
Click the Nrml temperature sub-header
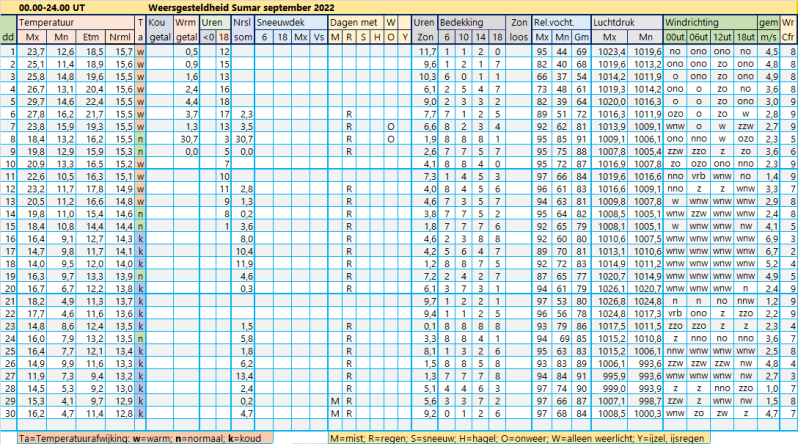tap(121, 35)
